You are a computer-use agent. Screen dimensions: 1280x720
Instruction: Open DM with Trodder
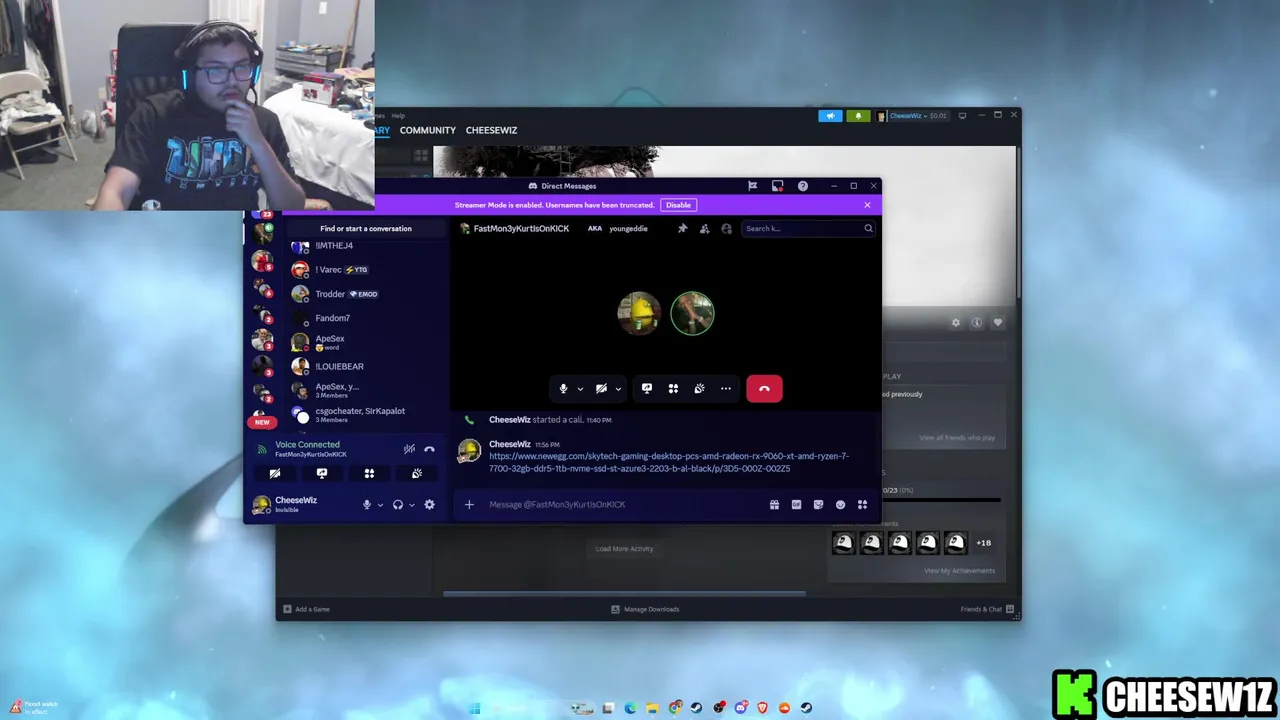click(365, 294)
